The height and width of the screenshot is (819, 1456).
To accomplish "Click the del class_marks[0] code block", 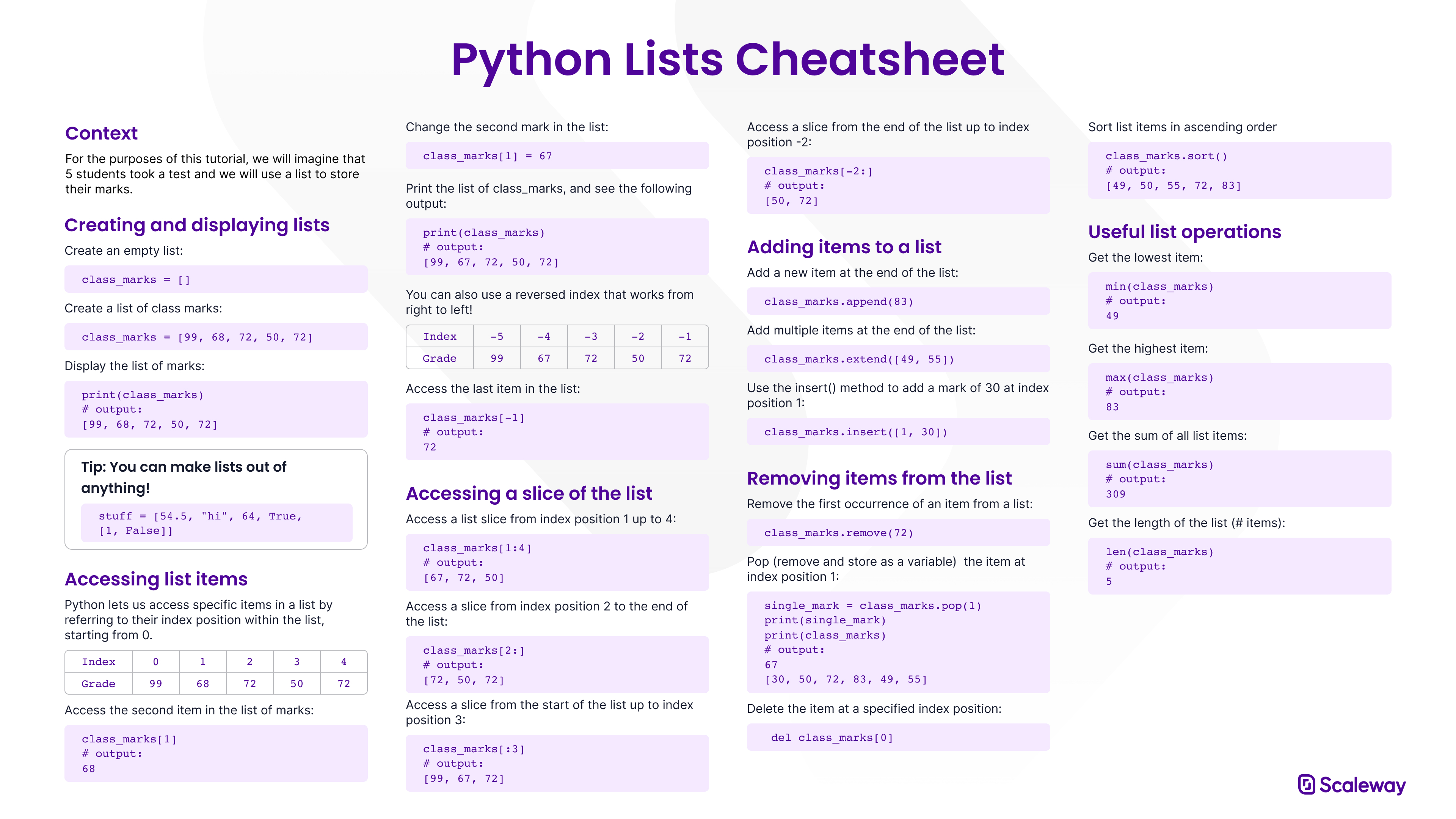I will click(x=899, y=737).
